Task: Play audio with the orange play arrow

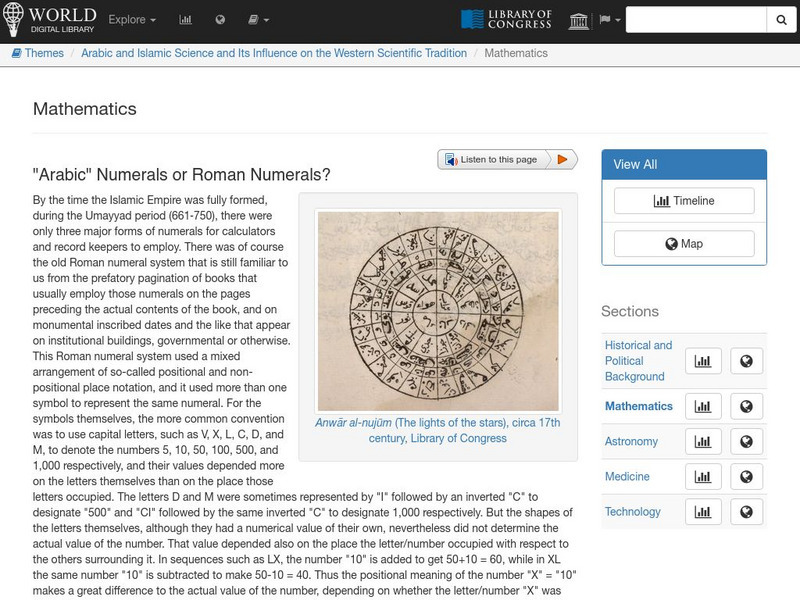Action: (x=563, y=160)
